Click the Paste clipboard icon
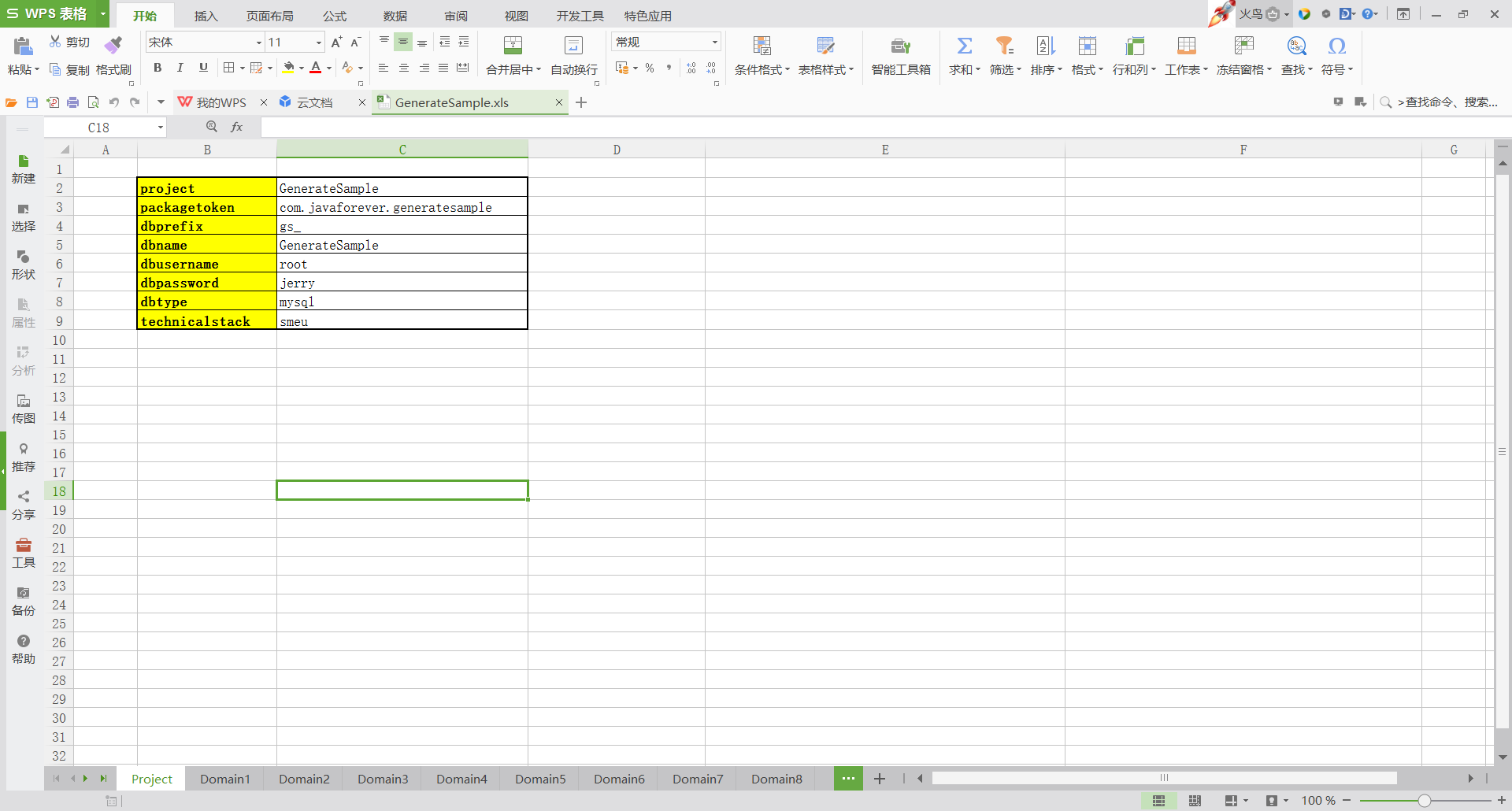 (x=23, y=46)
